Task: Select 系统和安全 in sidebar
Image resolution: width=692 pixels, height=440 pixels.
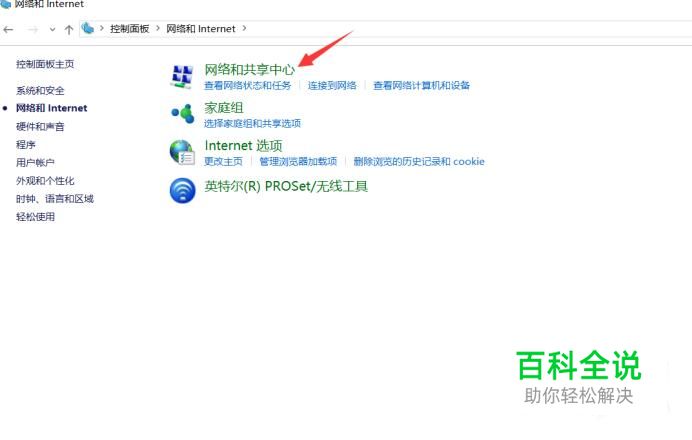Action: (40, 90)
